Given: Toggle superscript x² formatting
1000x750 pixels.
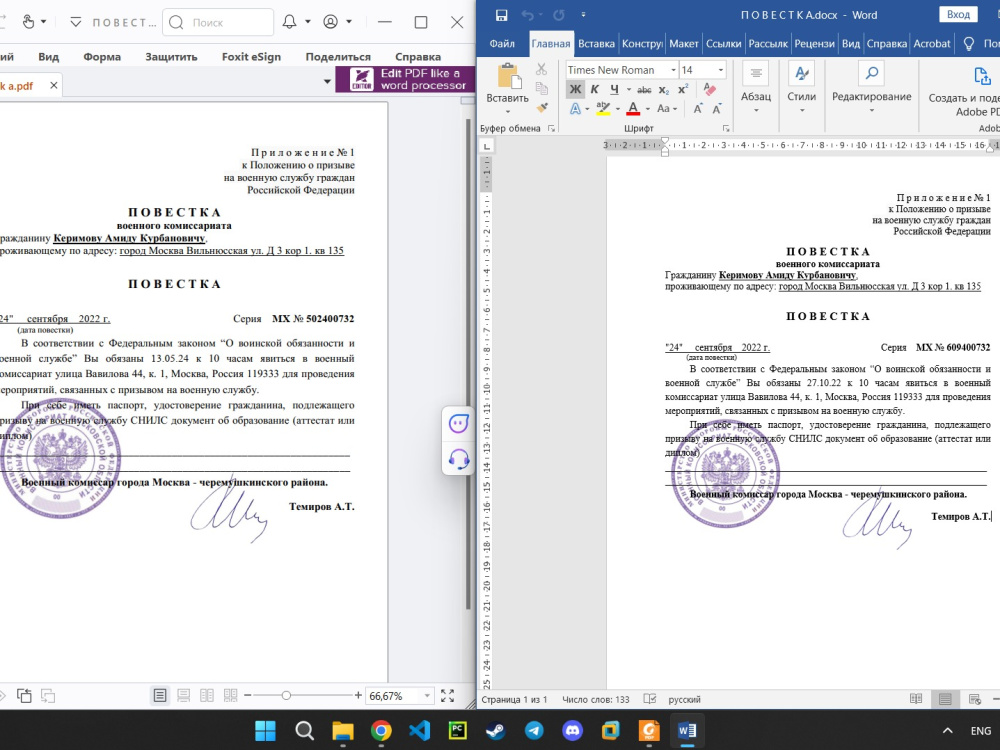Looking at the screenshot, I should click(x=683, y=89).
